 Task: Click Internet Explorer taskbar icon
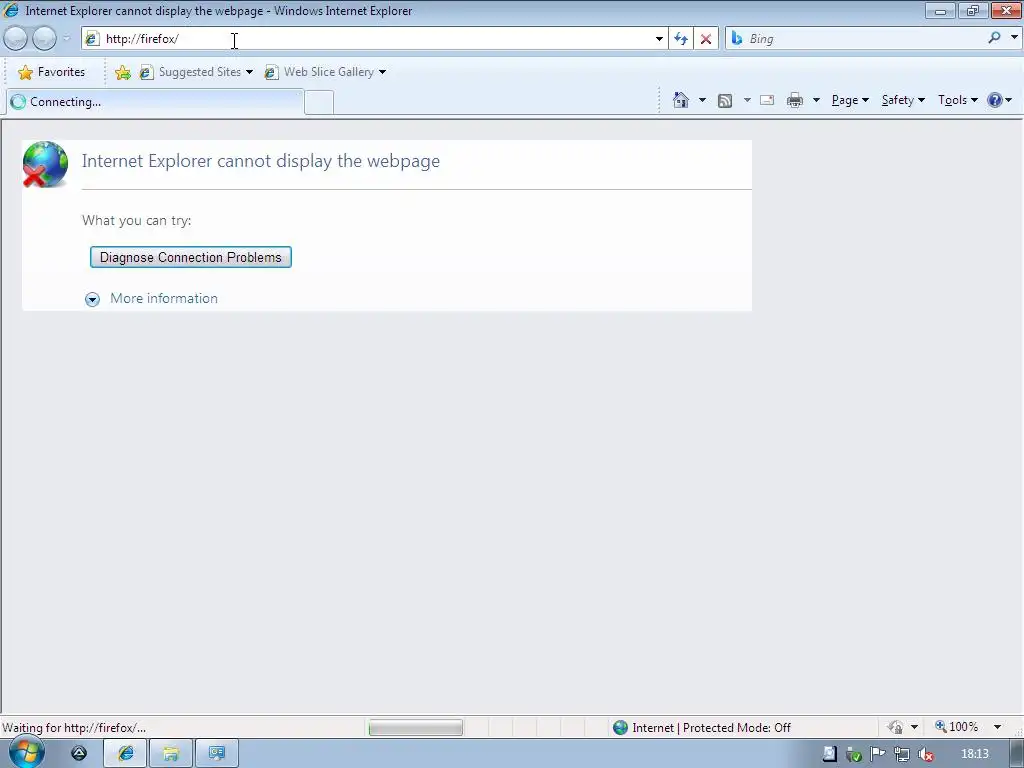tap(125, 754)
